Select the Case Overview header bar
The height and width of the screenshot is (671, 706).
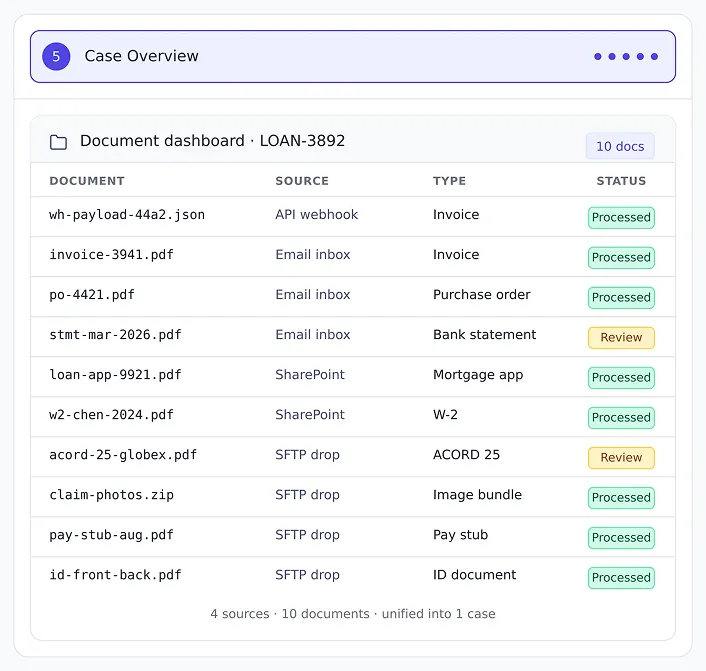pos(353,56)
